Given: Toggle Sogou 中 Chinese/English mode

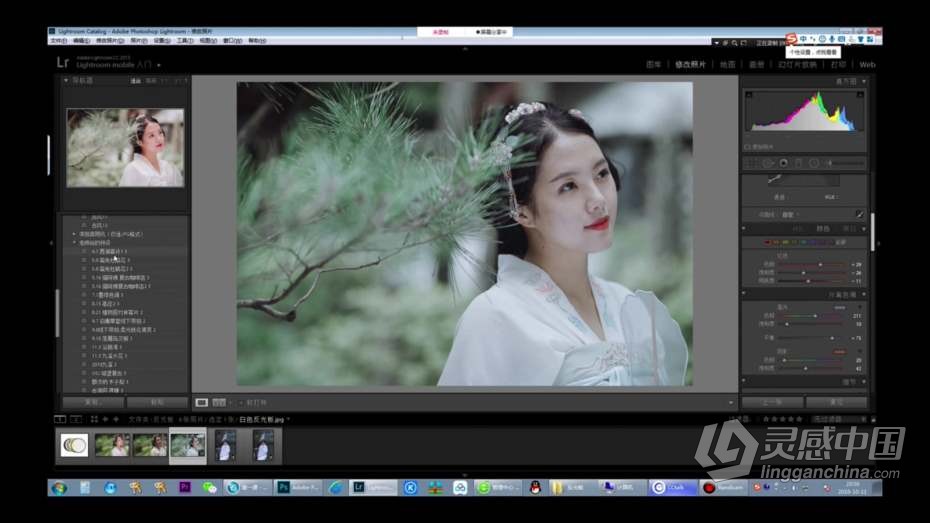Looking at the screenshot, I should [x=803, y=39].
